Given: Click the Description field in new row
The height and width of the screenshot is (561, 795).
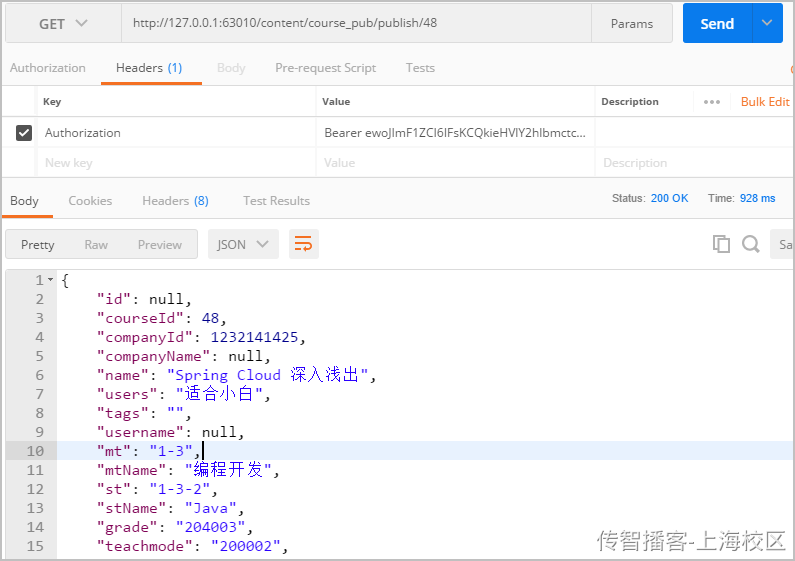Looking at the screenshot, I should pos(694,163).
